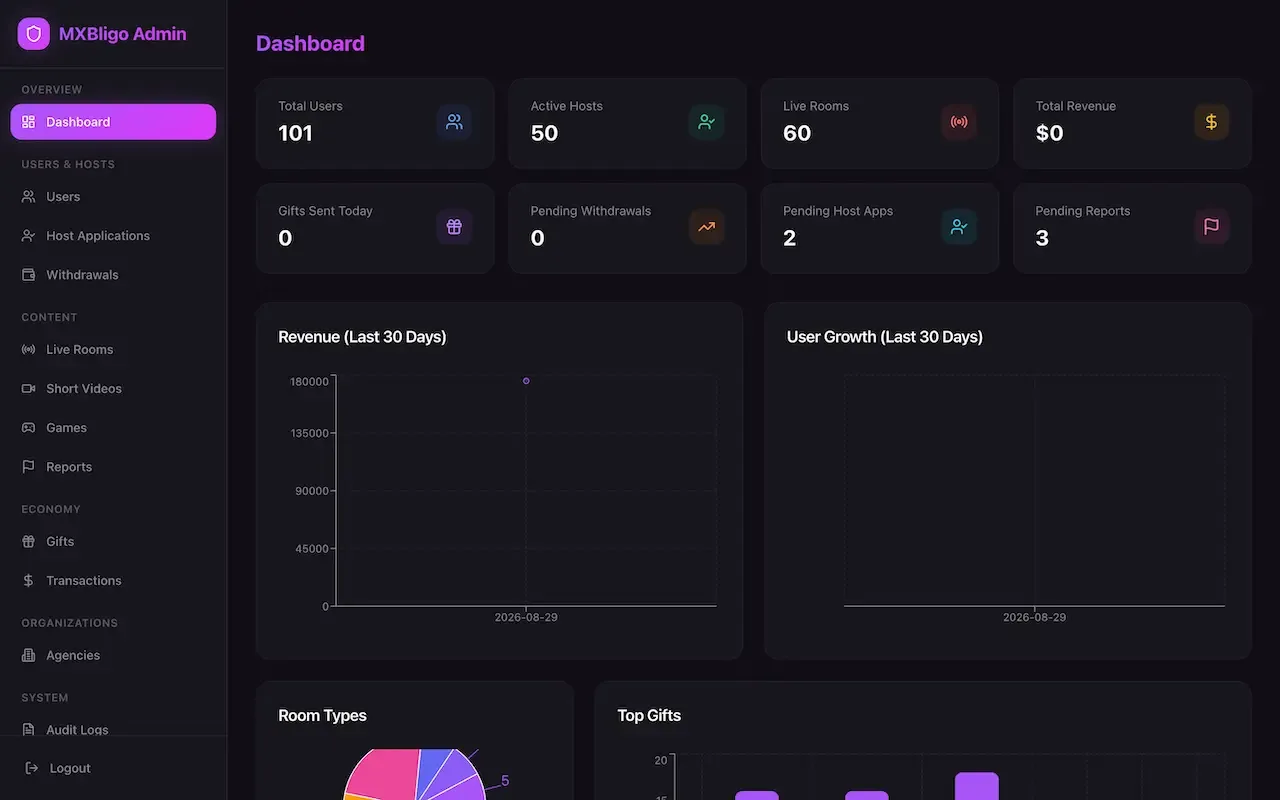Click the Short Videos camera icon
Screen dimensions: 1280x800
click(28, 389)
